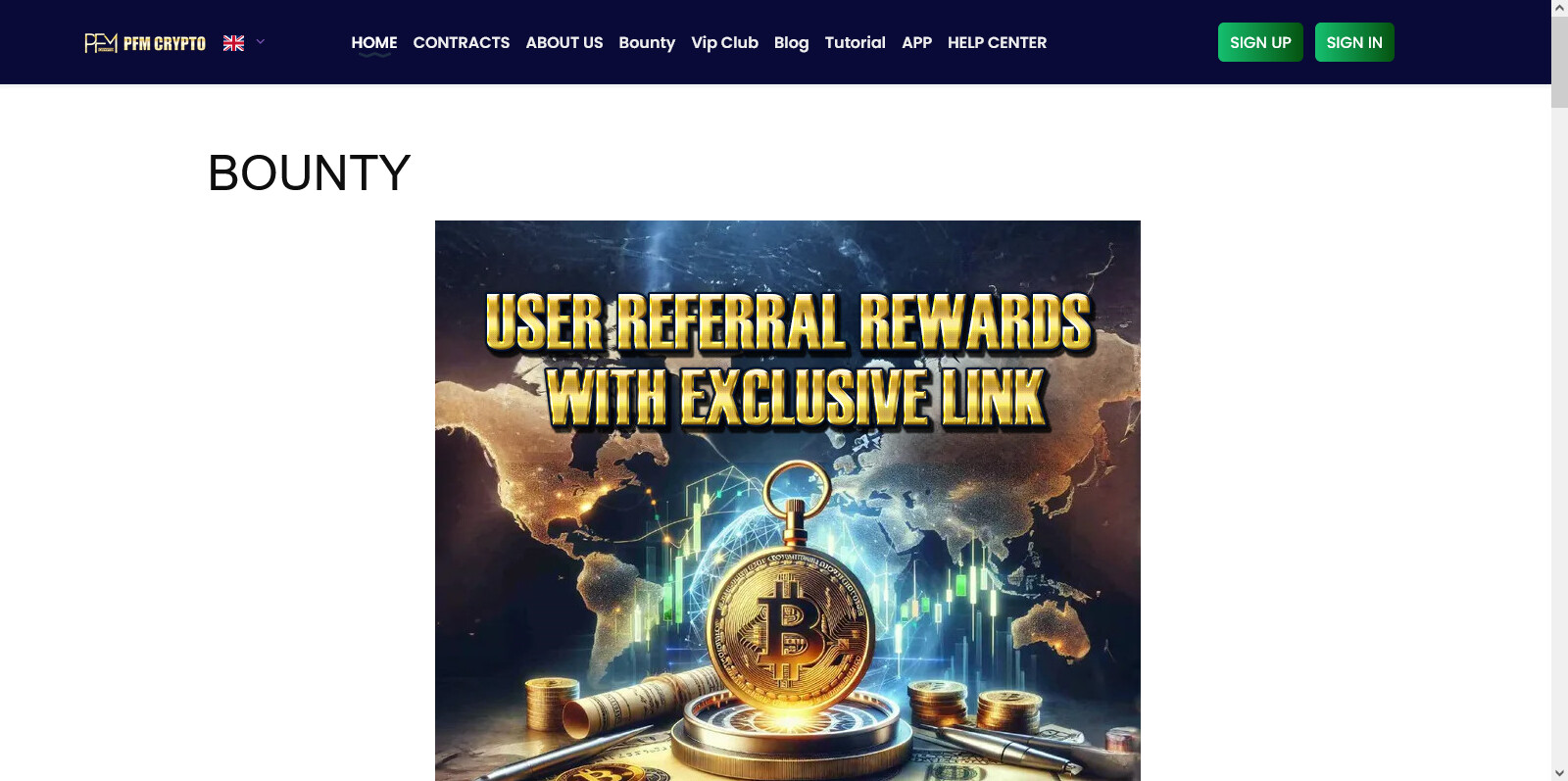Click the BOUNTY page heading

[310, 173]
